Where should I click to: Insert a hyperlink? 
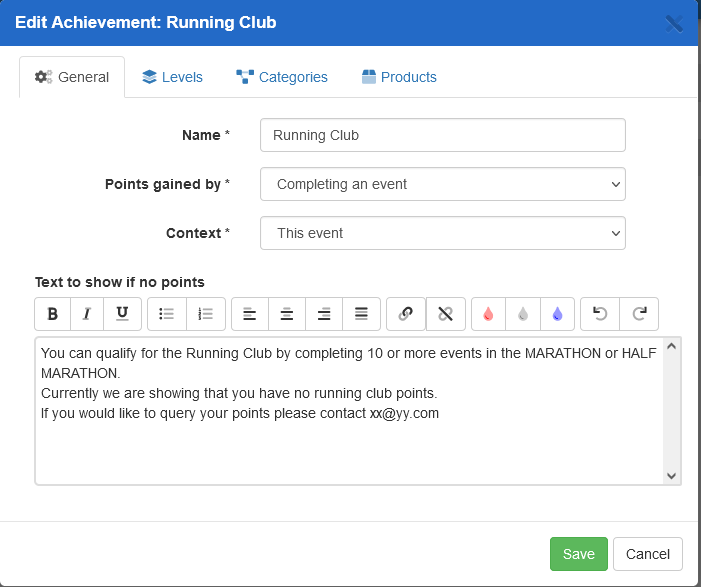coord(406,314)
